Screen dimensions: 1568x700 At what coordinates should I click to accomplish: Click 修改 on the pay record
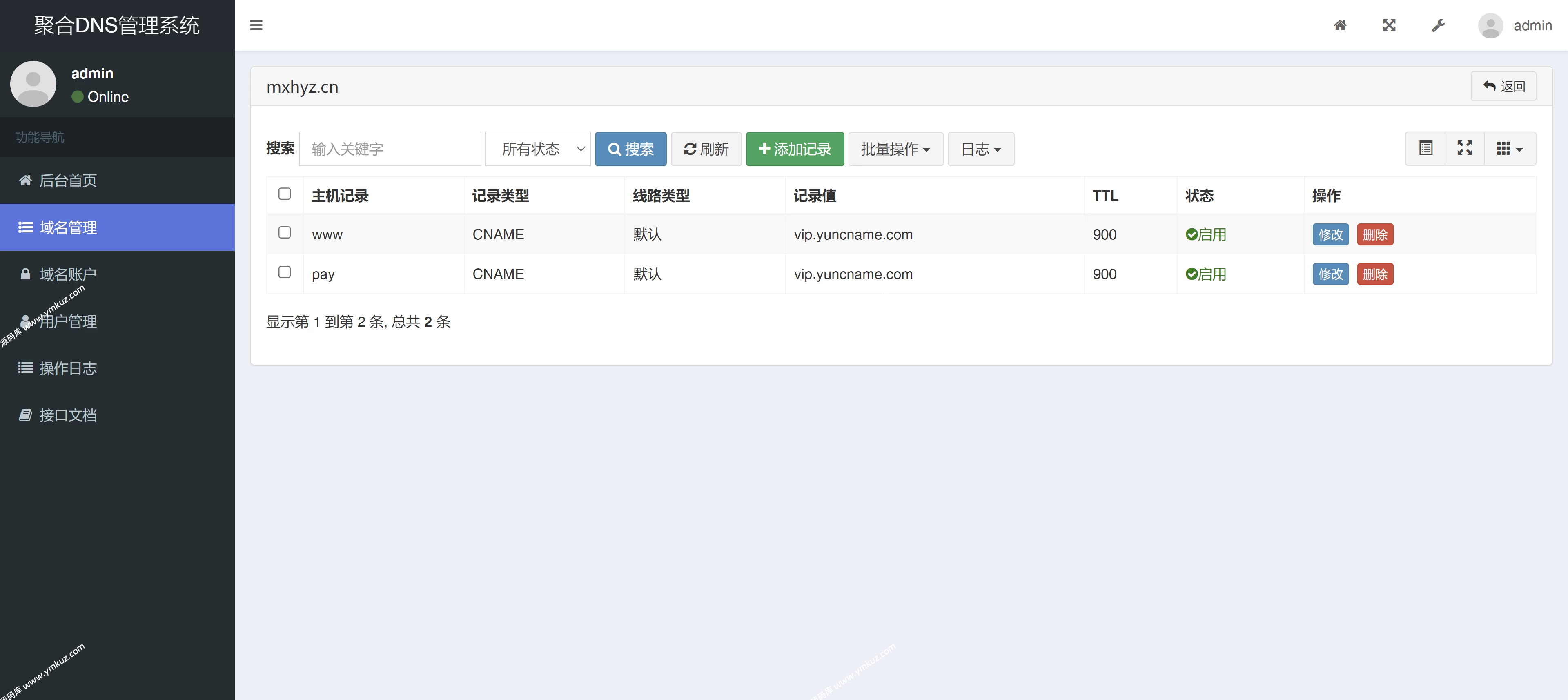tap(1331, 274)
